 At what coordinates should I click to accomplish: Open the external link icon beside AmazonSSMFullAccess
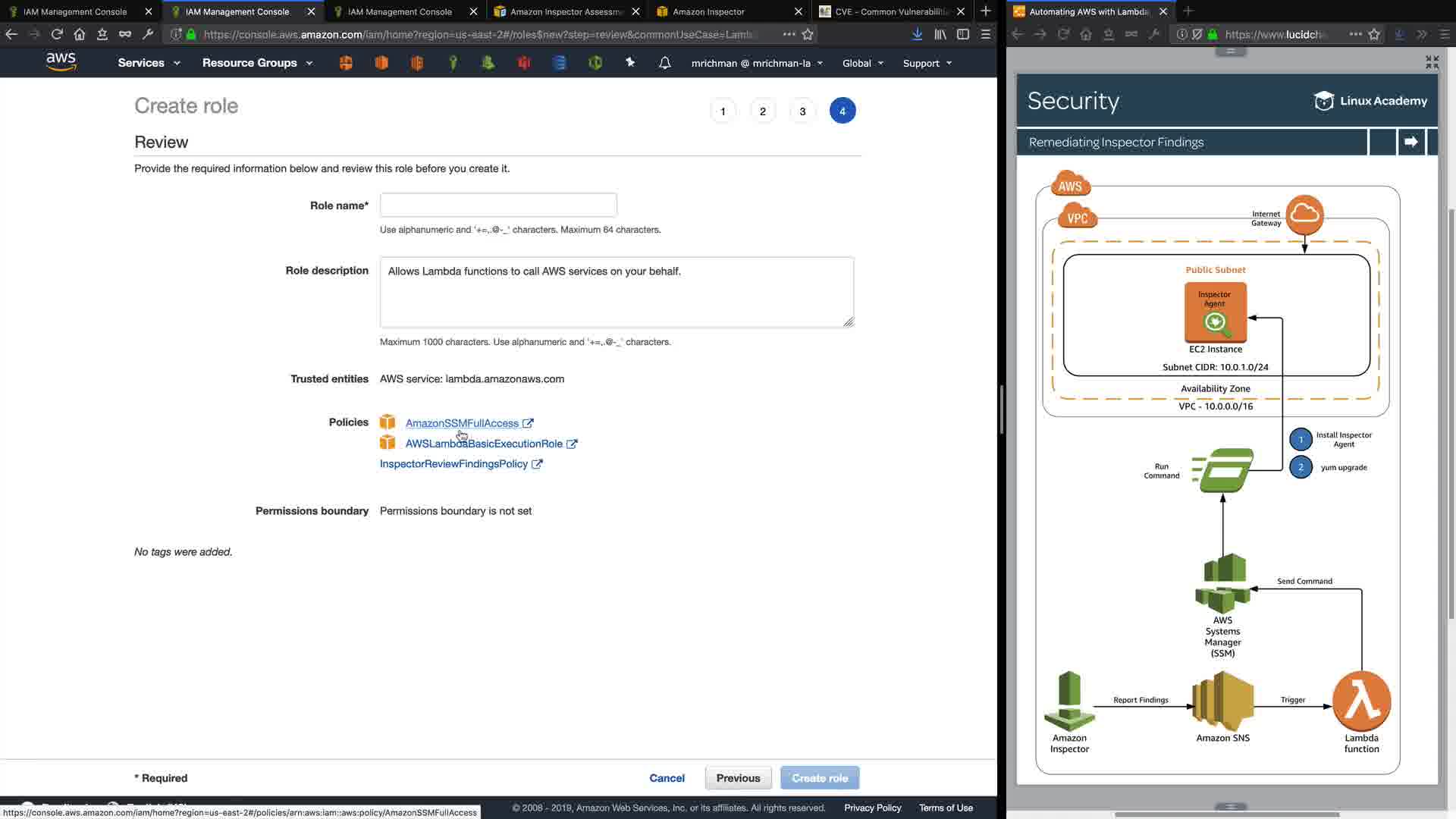click(x=528, y=423)
